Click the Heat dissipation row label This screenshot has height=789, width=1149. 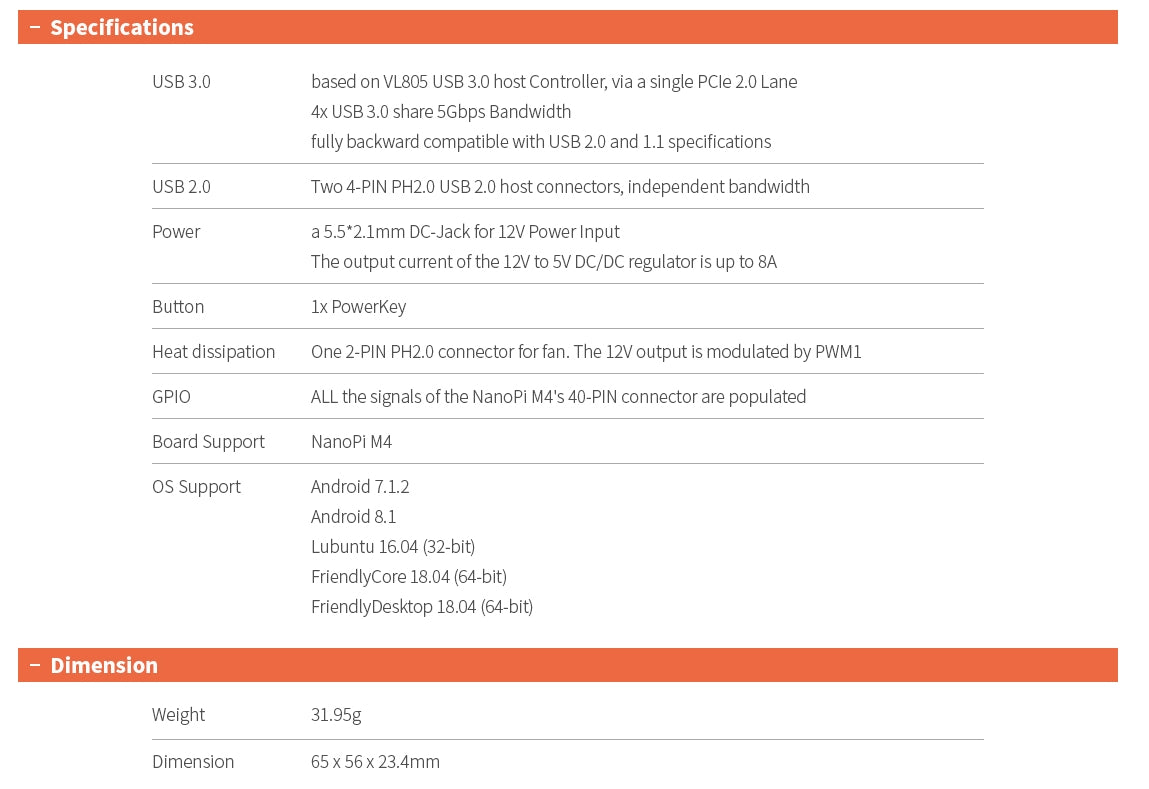point(213,352)
